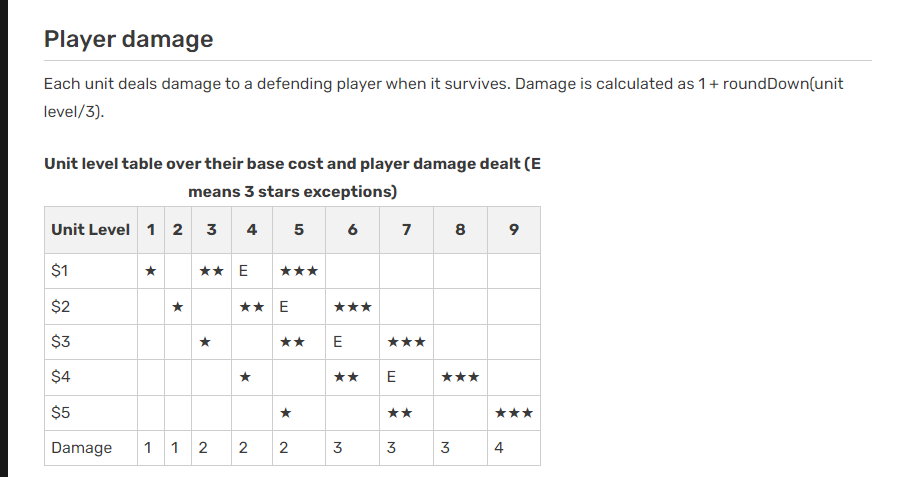The width and height of the screenshot is (898, 477).
Task: Click the two-star icon in the $5 row
Action: pyautogui.click(x=400, y=413)
